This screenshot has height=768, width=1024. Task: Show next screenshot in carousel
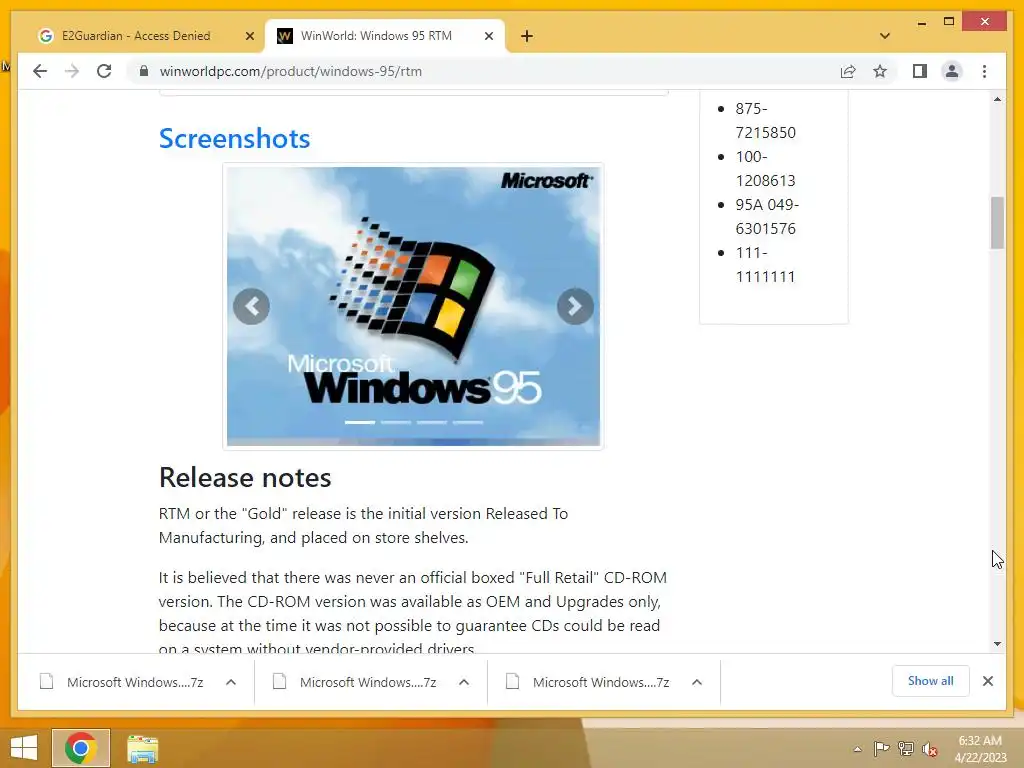pos(575,306)
